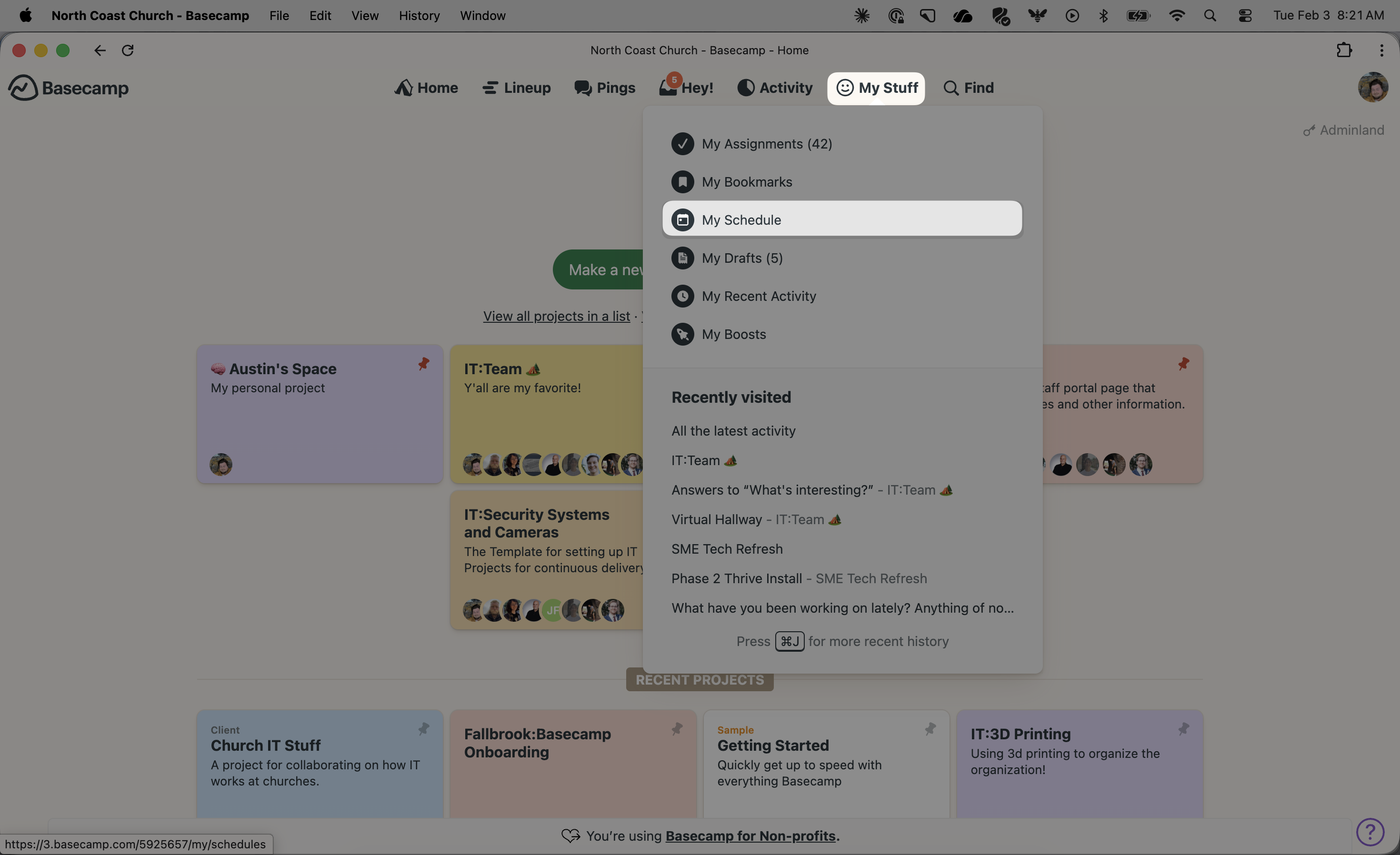Click the browser extensions puzzle icon
Image resolution: width=1400 pixels, height=855 pixels.
click(1344, 50)
